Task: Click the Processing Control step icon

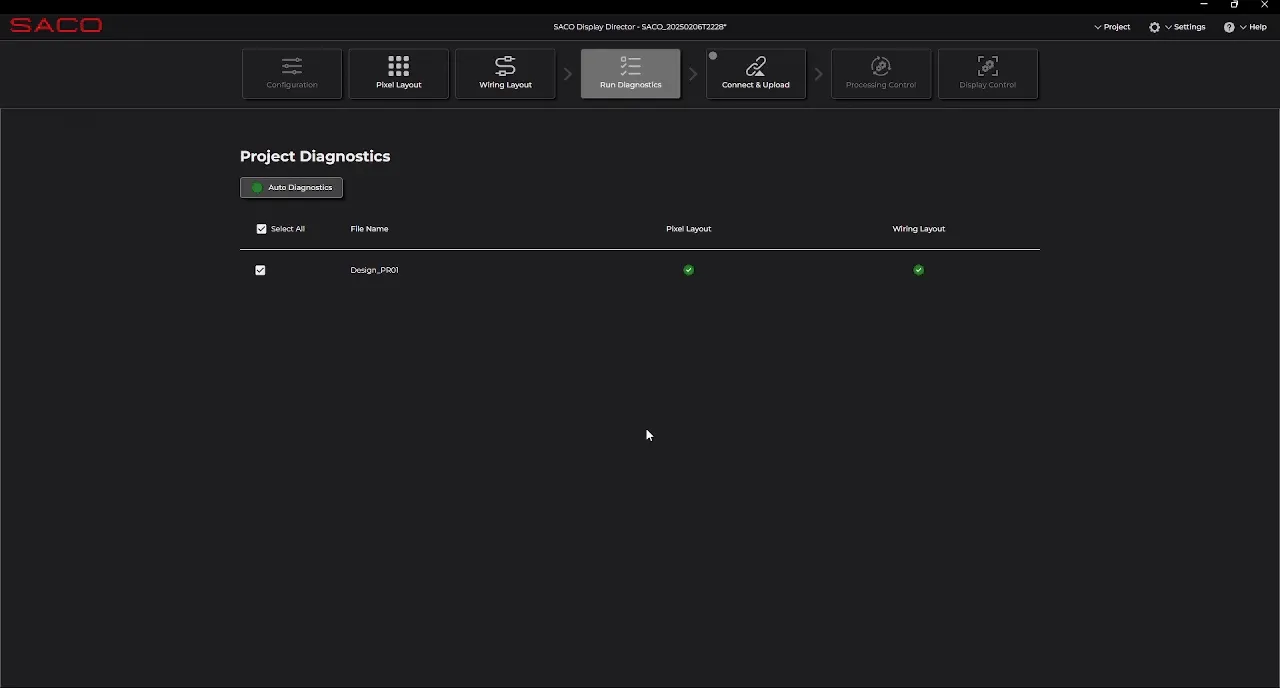Action: 881,66
